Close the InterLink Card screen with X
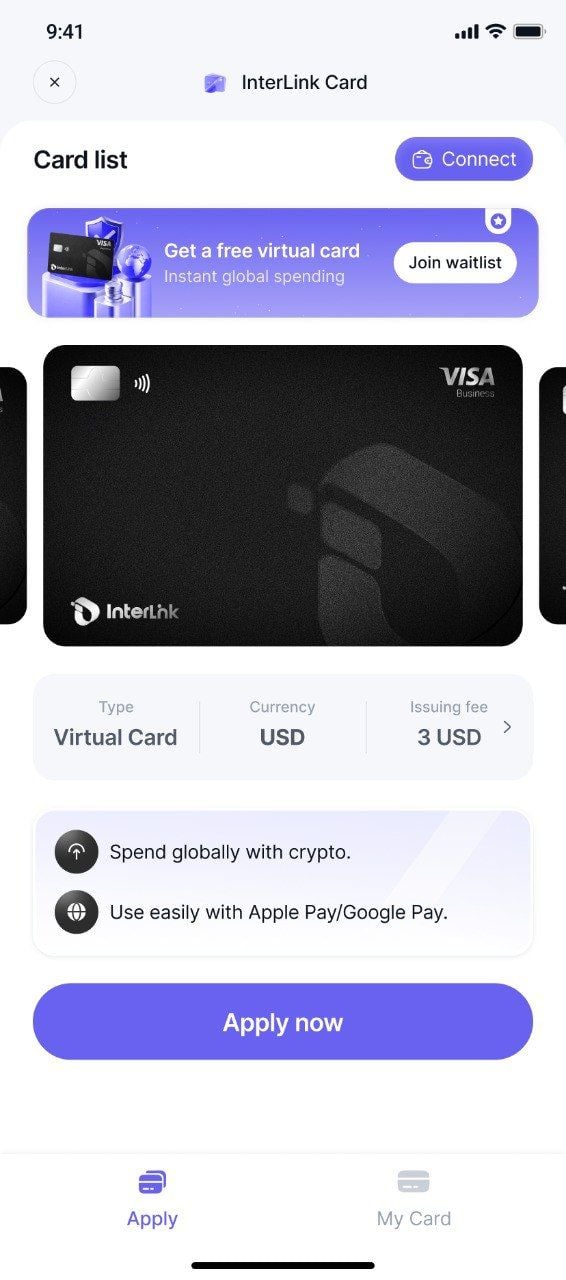 pos(54,82)
